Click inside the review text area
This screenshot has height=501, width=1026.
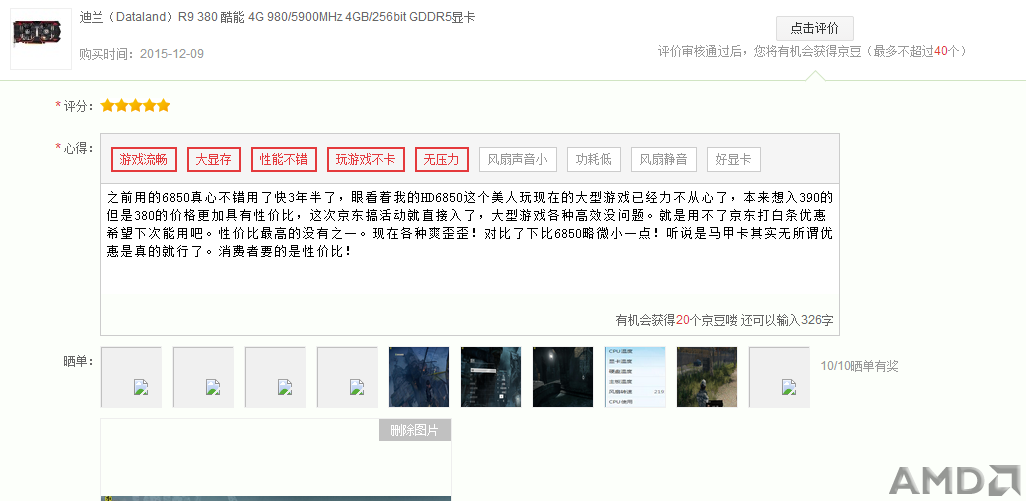pos(470,259)
